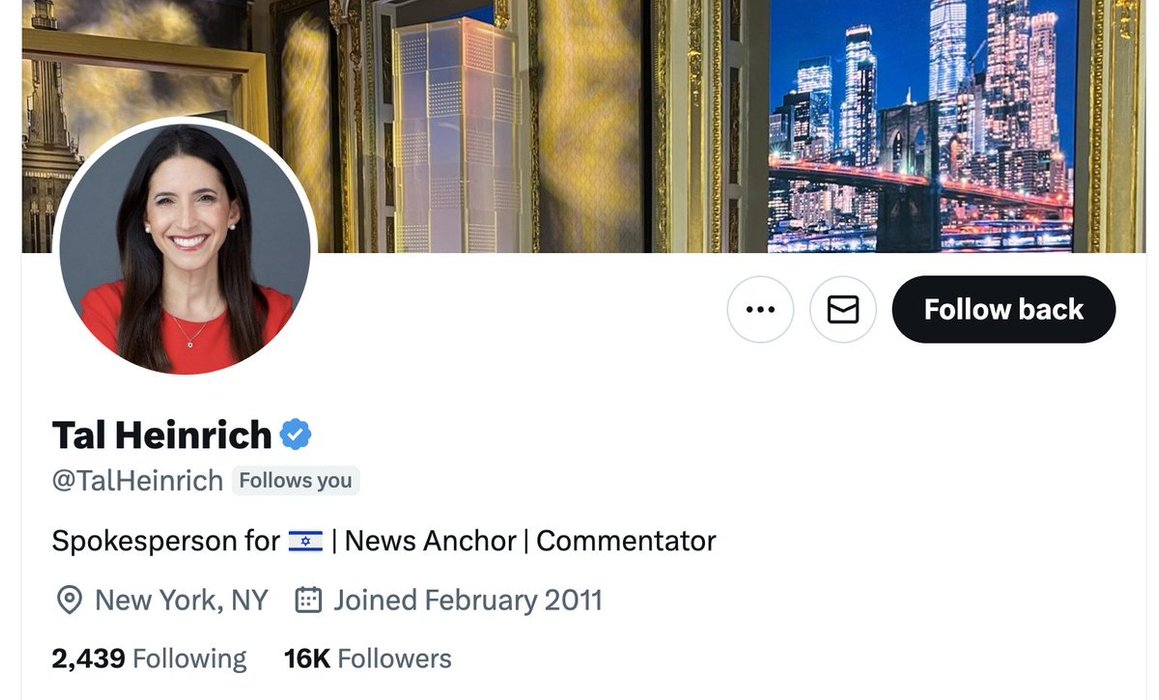1159x700 pixels.
Task: Click the Follows you label
Action: pyautogui.click(x=296, y=480)
